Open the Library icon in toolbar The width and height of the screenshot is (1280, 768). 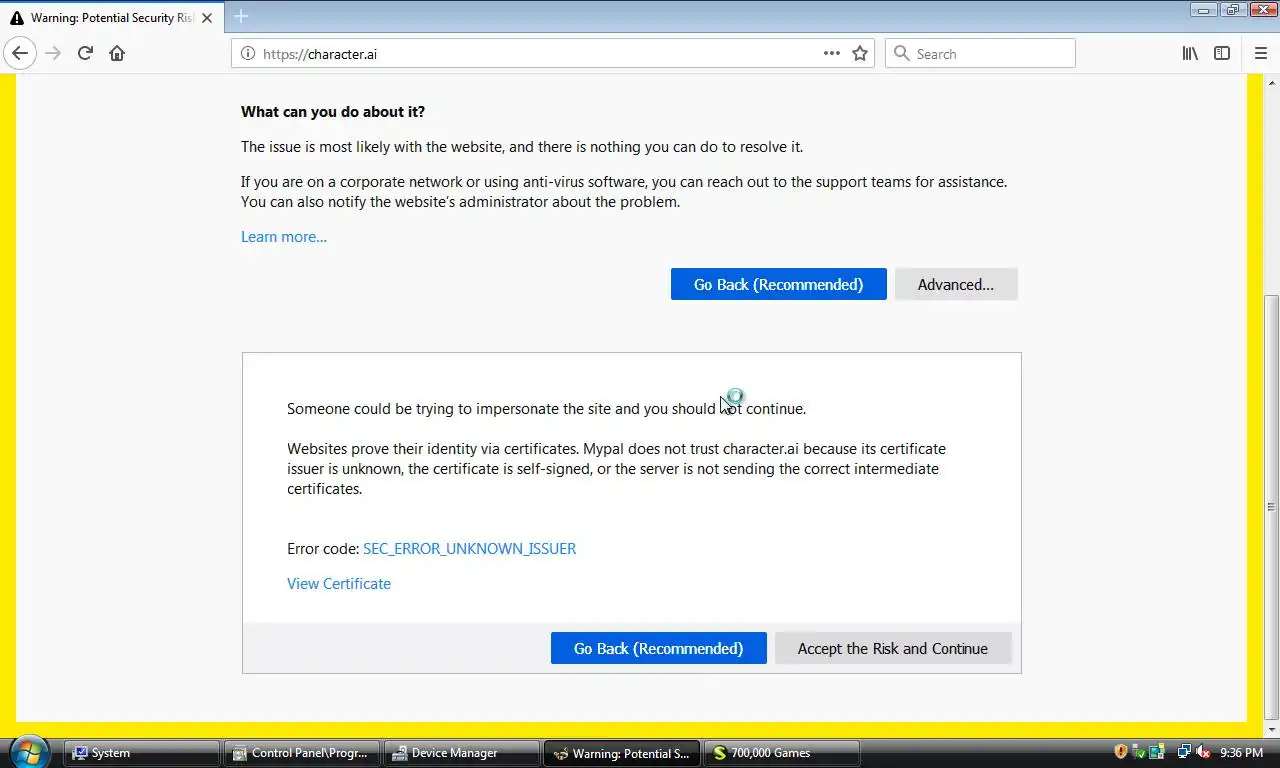click(x=1190, y=53)
